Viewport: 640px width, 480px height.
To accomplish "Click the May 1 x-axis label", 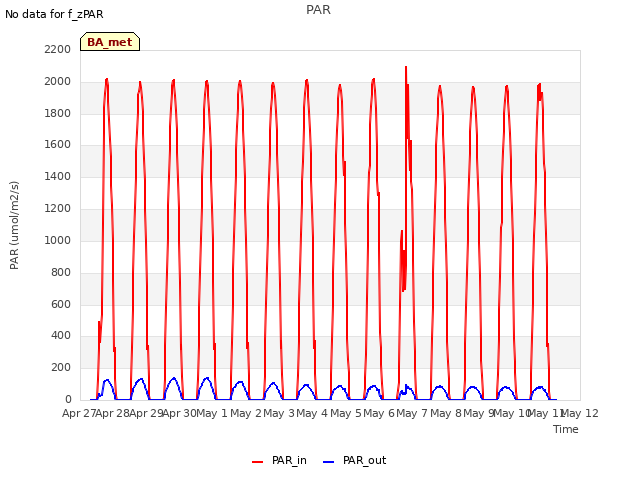I will click(x=212, y=413).
